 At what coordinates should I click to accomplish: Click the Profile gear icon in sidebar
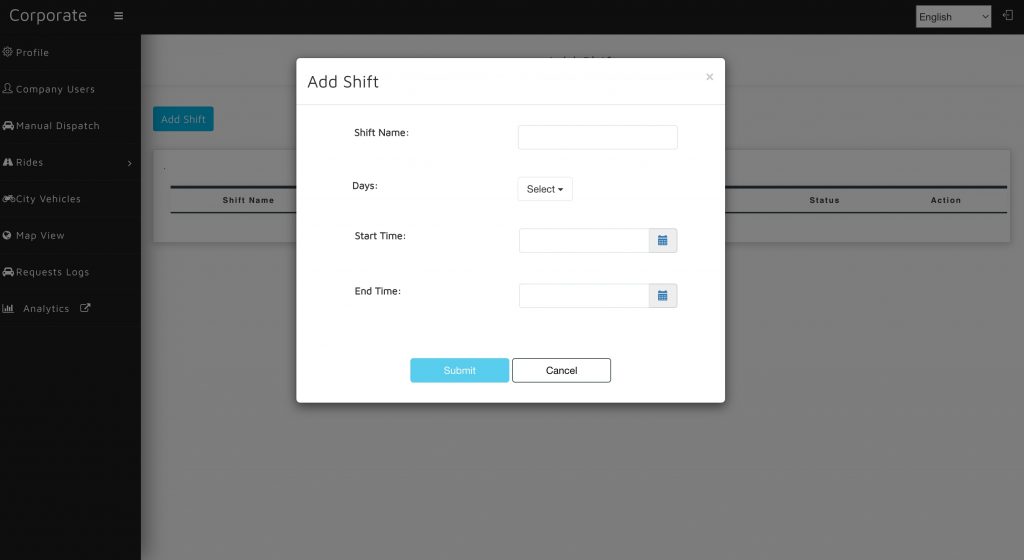pos(8,52)
